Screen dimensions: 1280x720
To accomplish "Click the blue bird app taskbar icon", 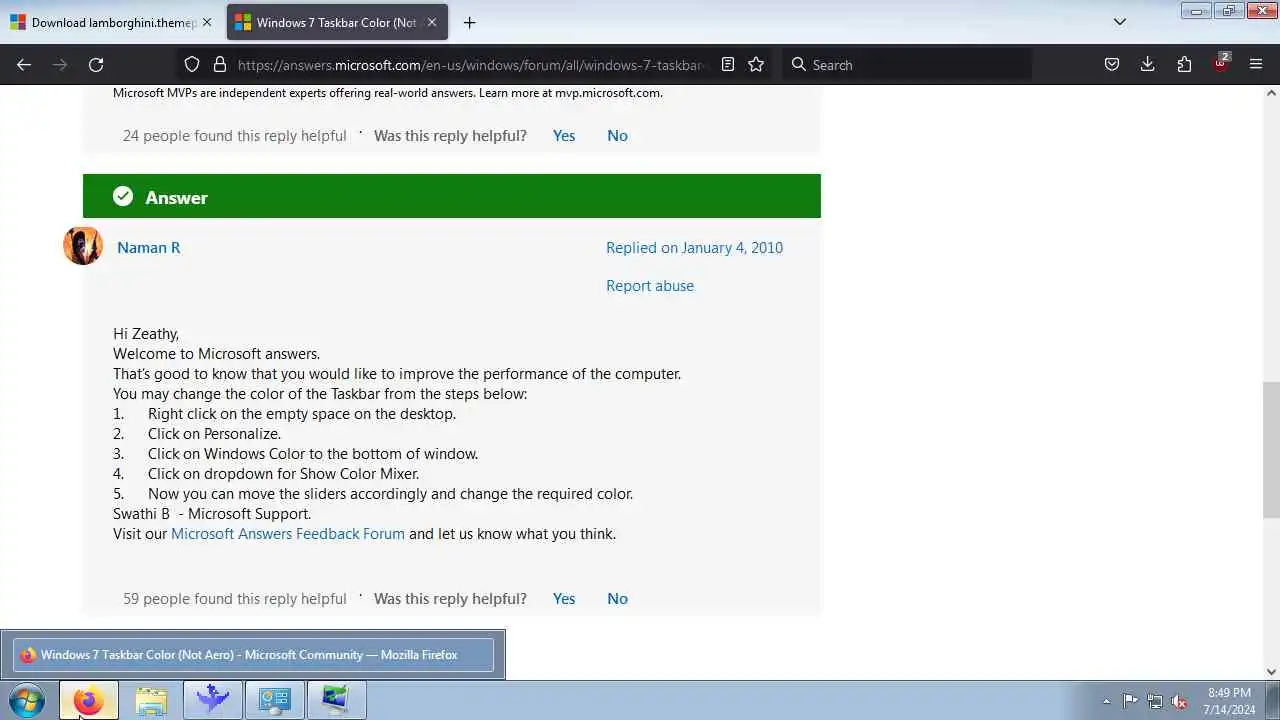I will (x=213, y=700).
